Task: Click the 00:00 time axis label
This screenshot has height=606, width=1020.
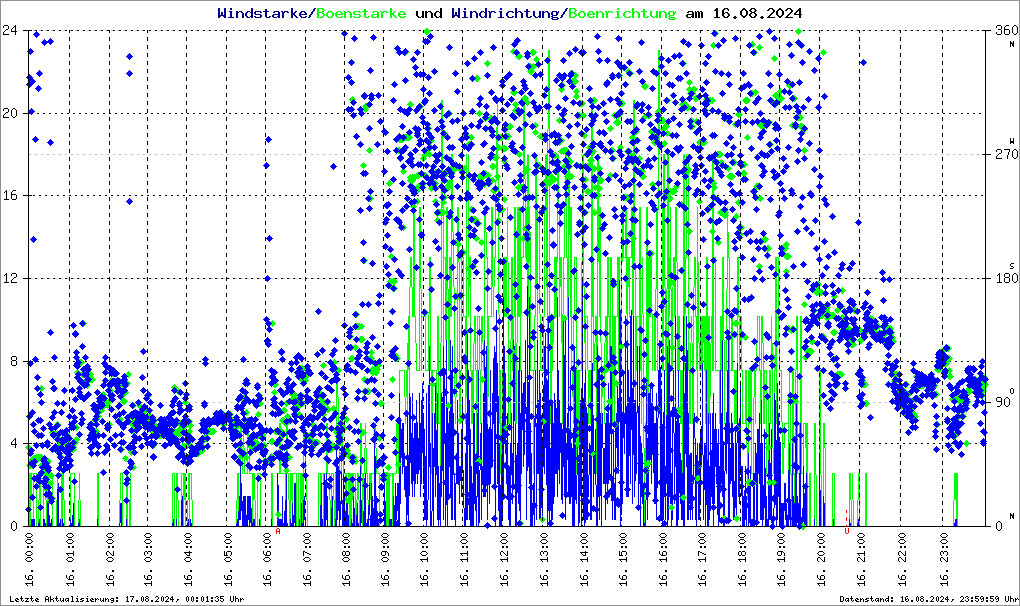Action: pyautogui.click(x=31, y=559)
